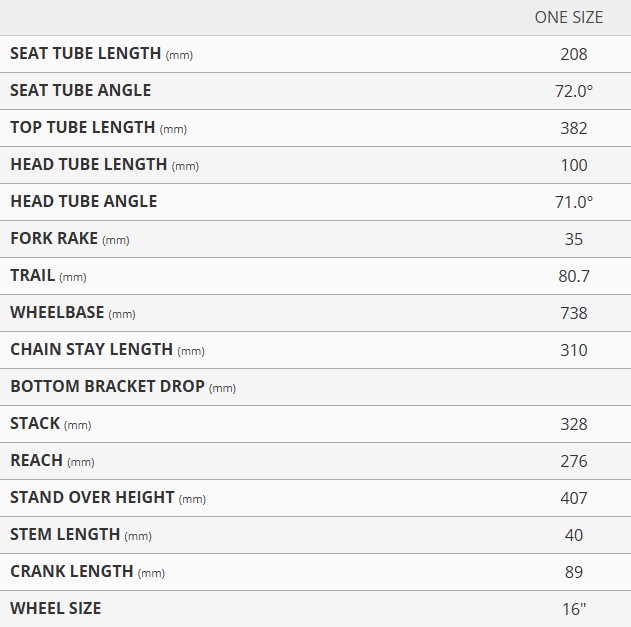Select the 16" wheel size value
This screenshot has width=631, height=627.
[573, 609]
